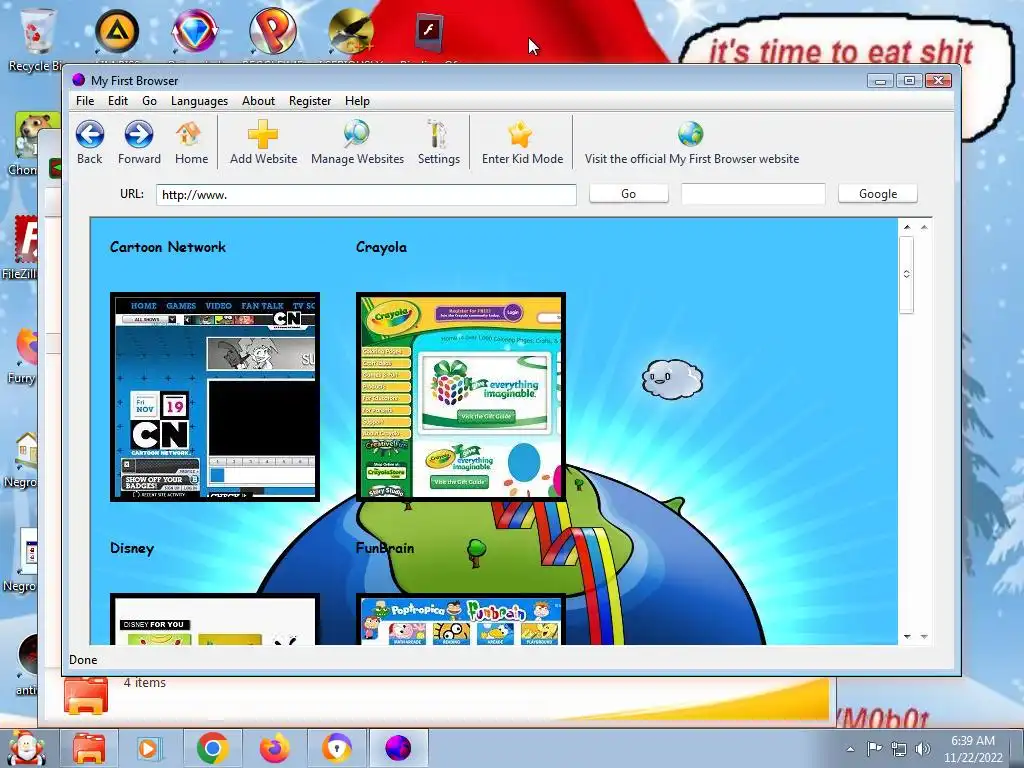Click the FunBrain heading text
The image size is (1024, 768).
point(385,548)
